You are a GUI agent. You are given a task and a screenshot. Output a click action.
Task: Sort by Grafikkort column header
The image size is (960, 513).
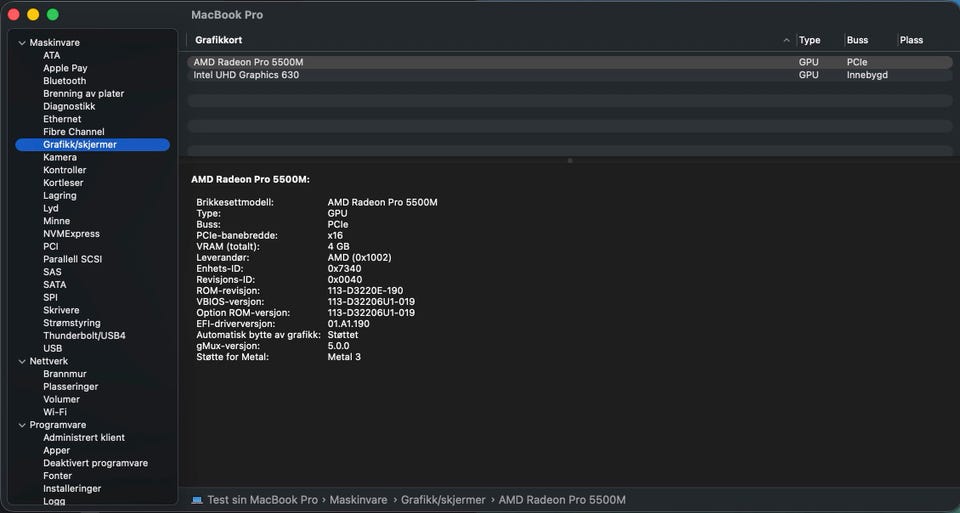[219, 40]
